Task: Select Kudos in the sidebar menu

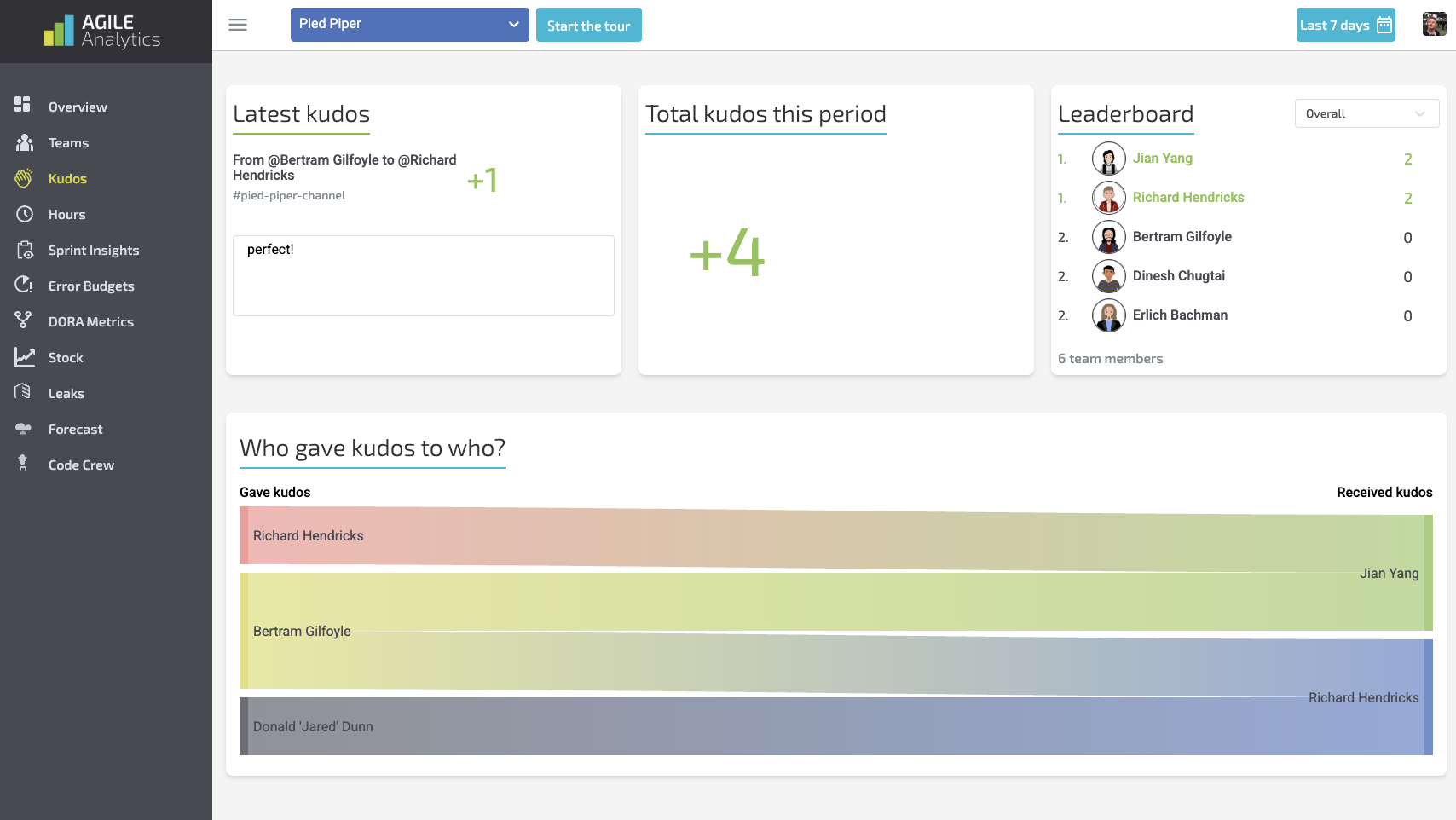Action: tap(67, 179)
